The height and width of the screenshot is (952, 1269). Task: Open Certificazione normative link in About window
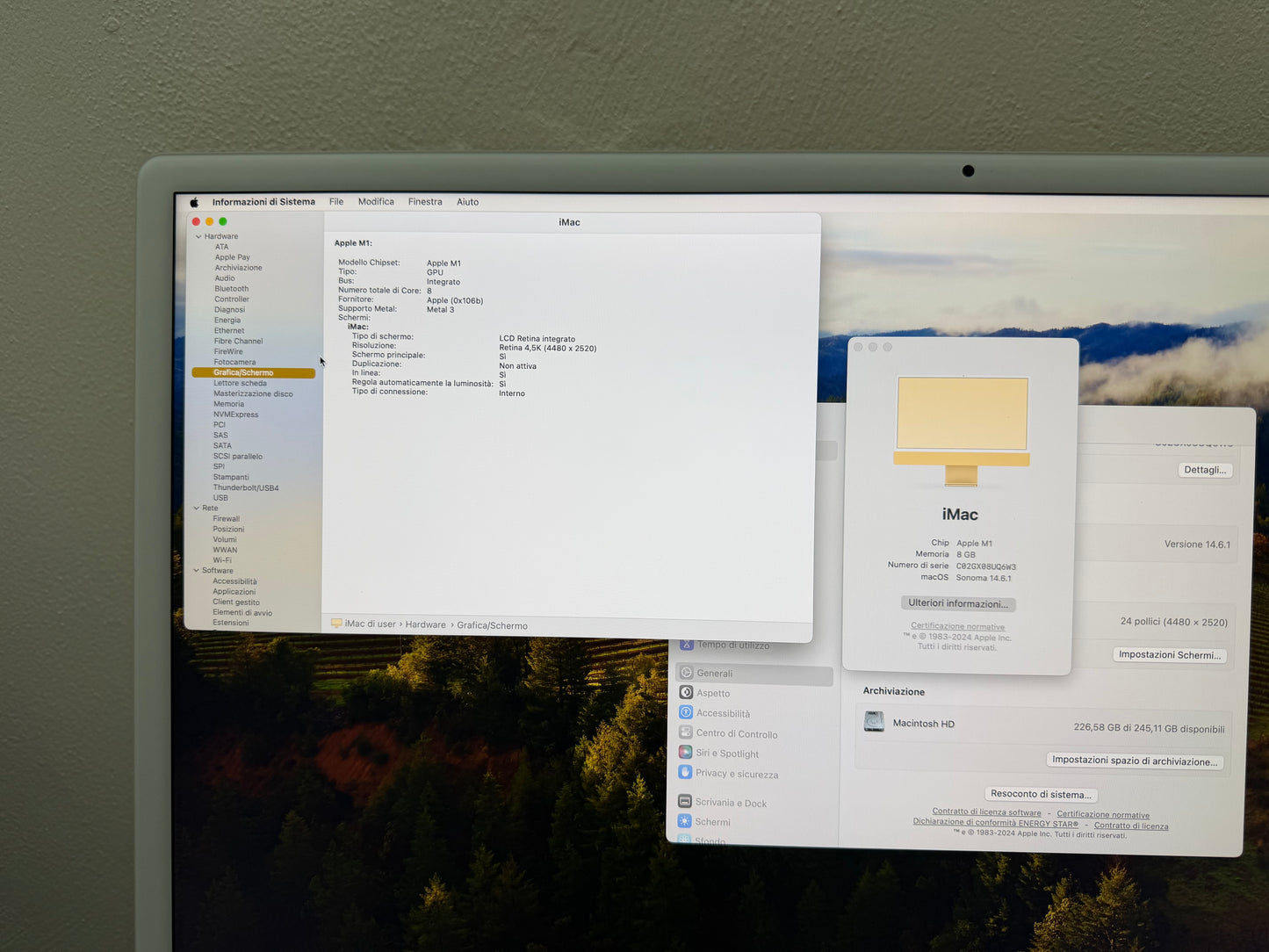pyautogui.click(x=958, y=626)
